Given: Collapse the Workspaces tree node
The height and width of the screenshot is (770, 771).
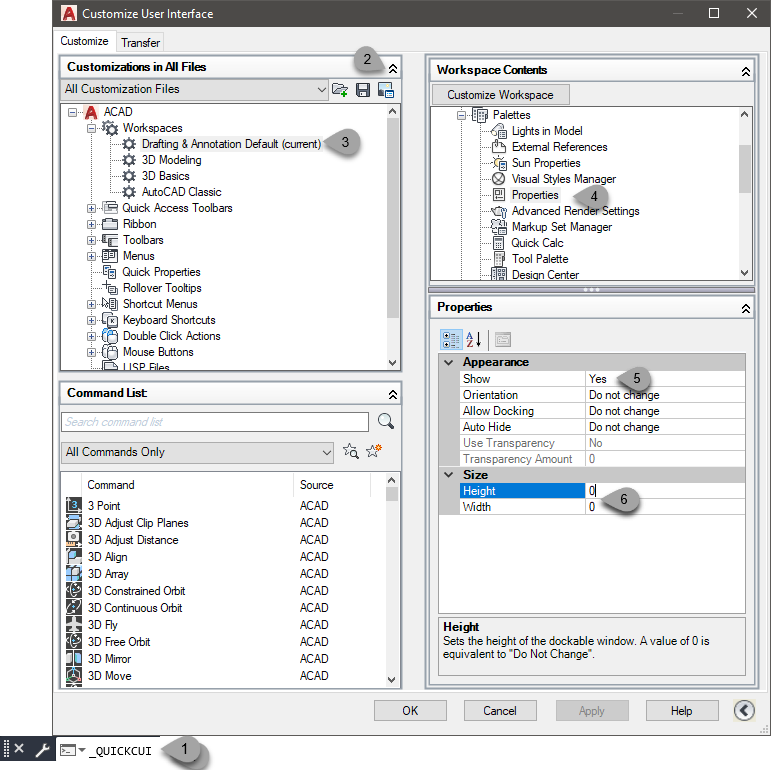Looking at the screenshot, I should pos(91,128).
